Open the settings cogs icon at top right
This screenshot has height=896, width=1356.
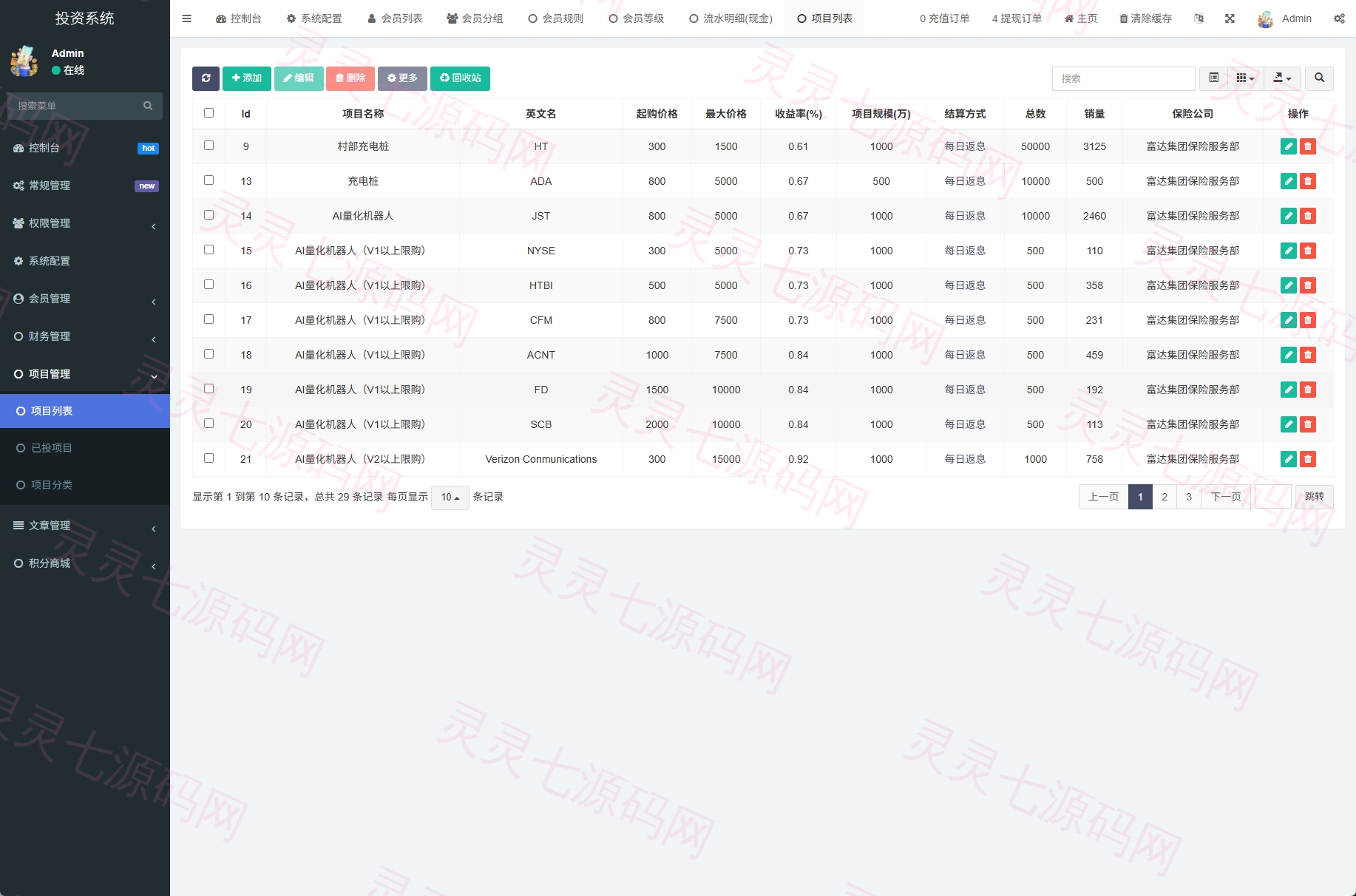(x=1339, y=18)
